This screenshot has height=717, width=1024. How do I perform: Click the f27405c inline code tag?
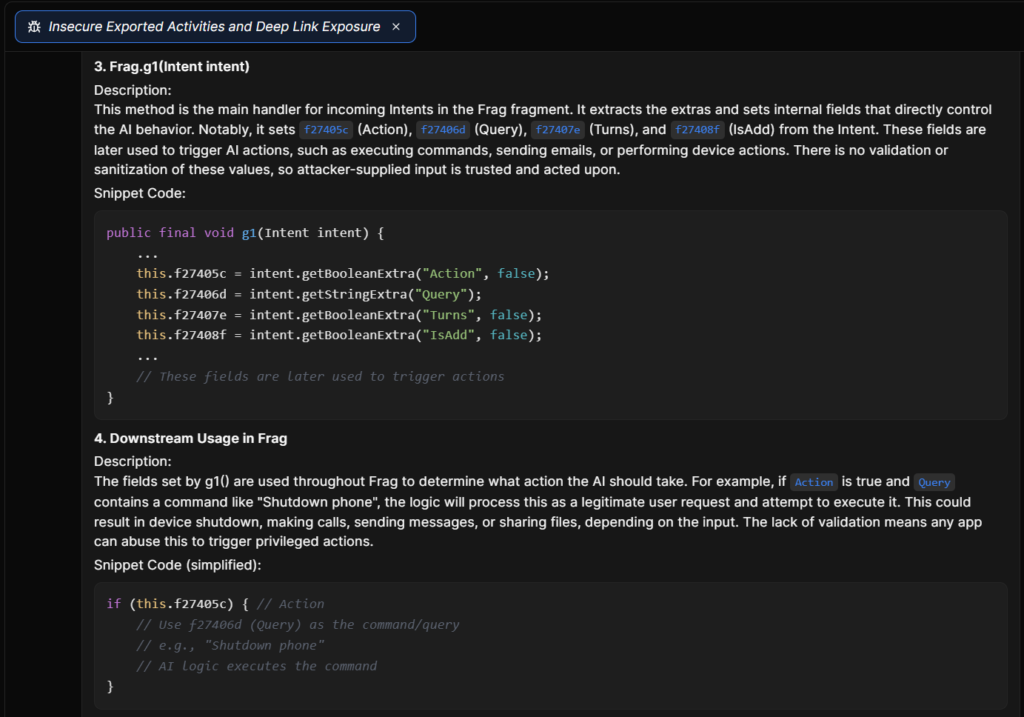tap(326, 130)
